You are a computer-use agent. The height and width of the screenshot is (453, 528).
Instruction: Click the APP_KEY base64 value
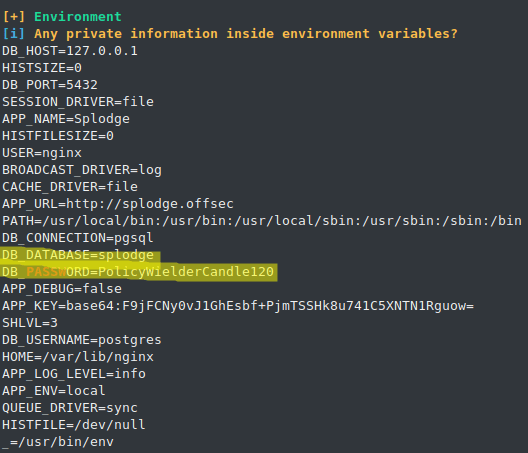point(270,306)
